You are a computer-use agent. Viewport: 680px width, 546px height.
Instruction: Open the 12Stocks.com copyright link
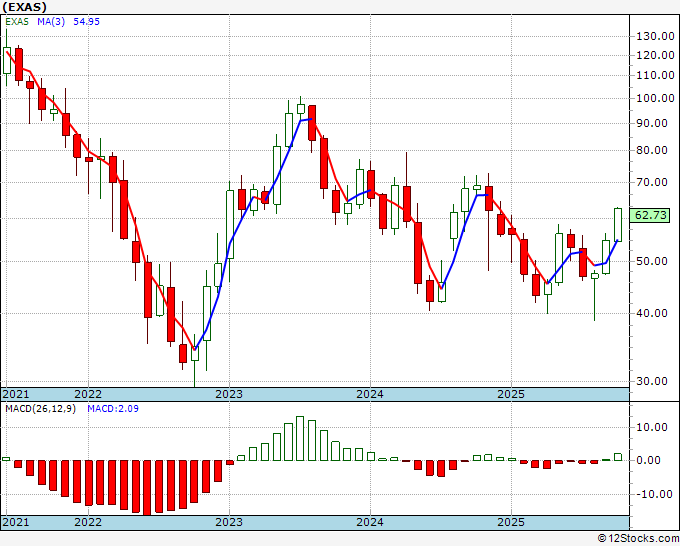(x=638, y=539)
